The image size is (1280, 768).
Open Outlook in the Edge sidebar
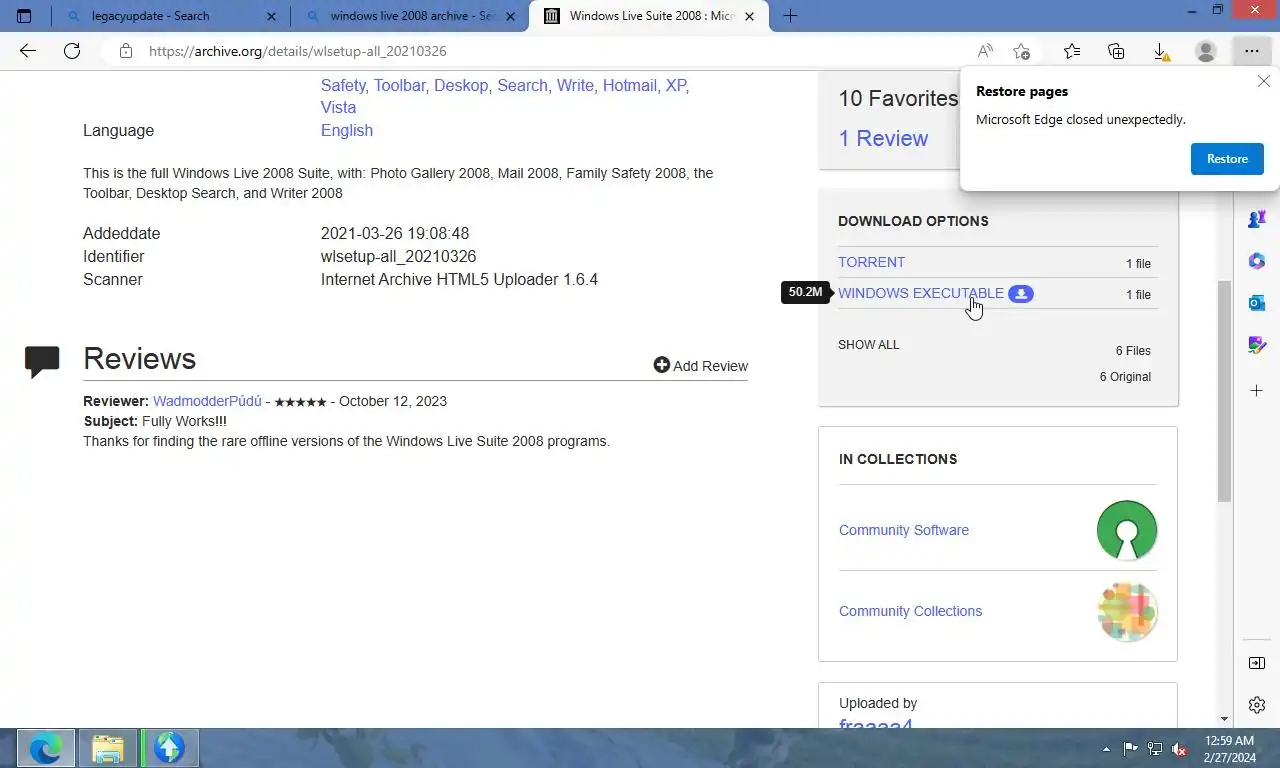(1257, 303)
